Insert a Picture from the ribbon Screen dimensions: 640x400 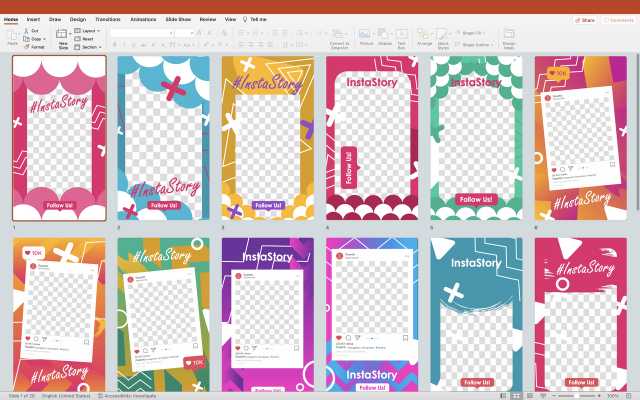(366, 35)
